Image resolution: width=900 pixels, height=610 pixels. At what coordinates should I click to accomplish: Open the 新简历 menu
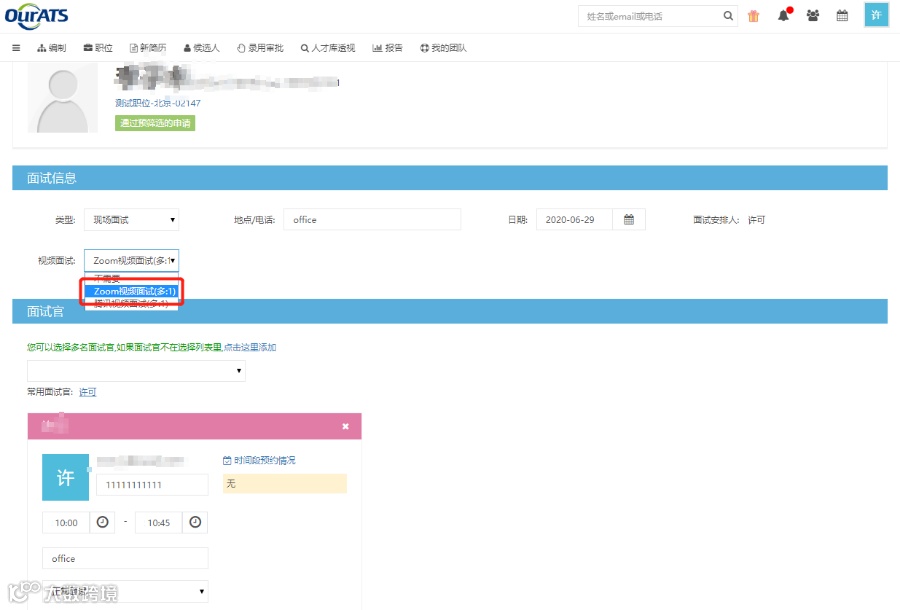[x=148, y=48]
